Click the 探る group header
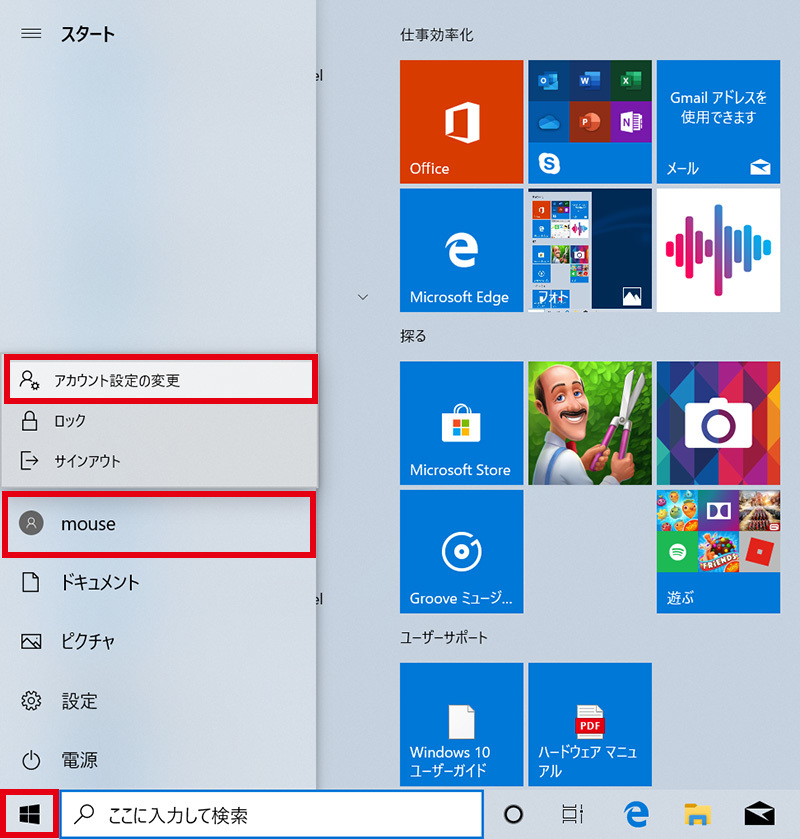 coord(413,336)
